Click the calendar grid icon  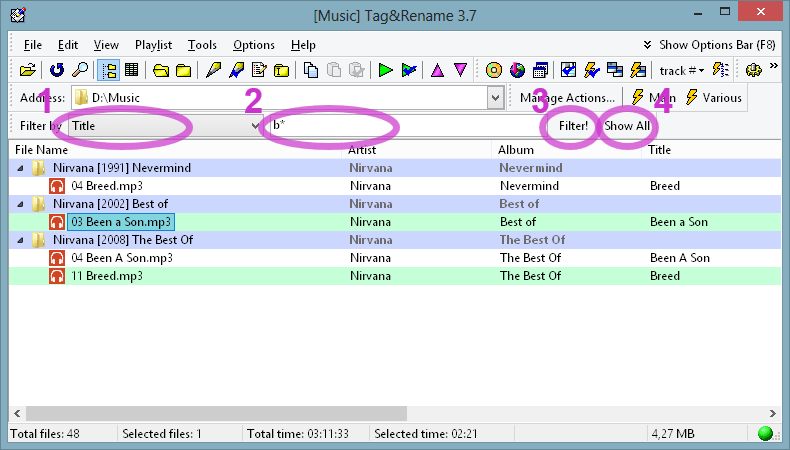click(x=540, y=70)
